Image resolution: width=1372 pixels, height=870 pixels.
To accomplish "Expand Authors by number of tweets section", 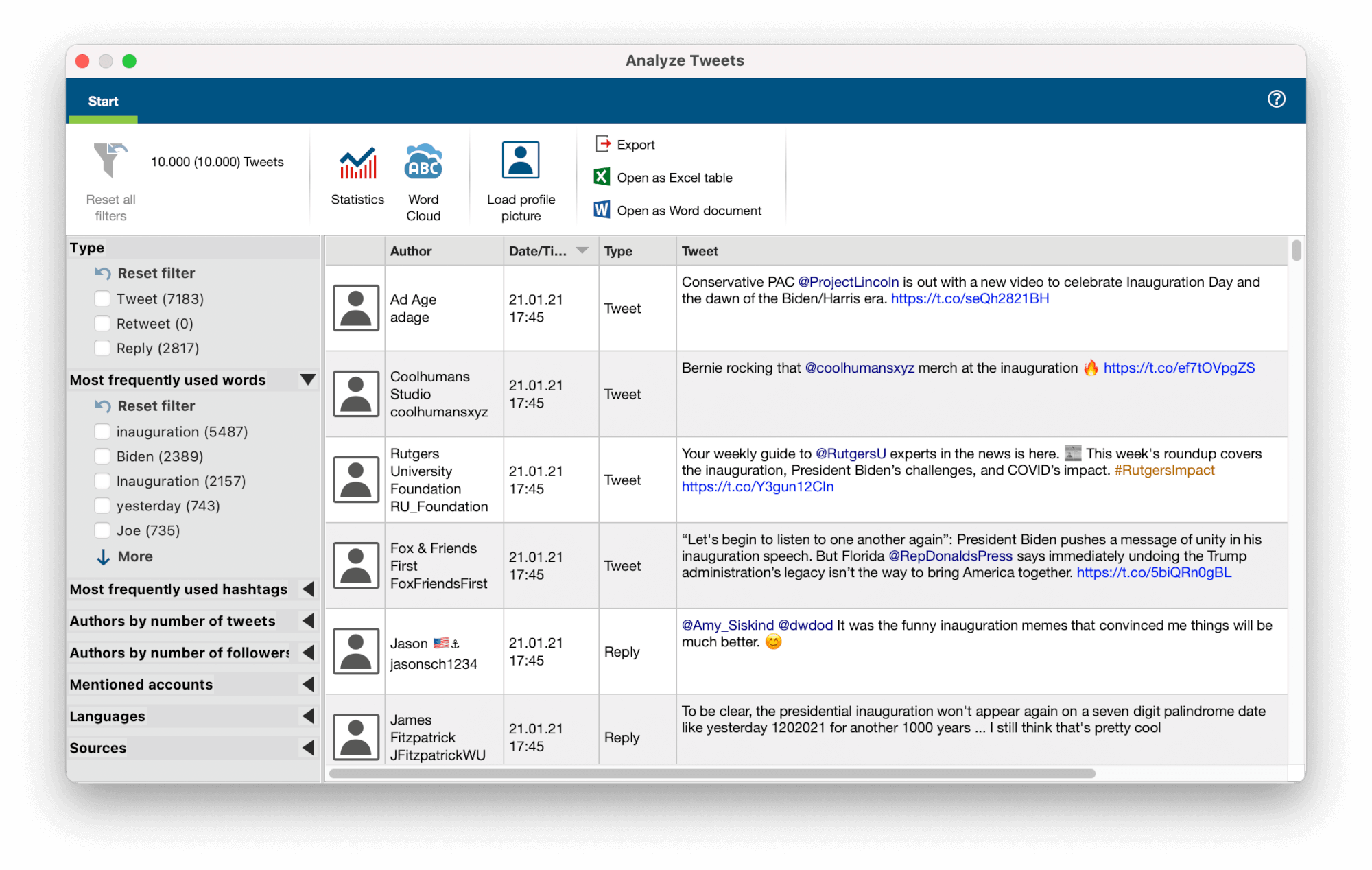I will coord(309,620).
